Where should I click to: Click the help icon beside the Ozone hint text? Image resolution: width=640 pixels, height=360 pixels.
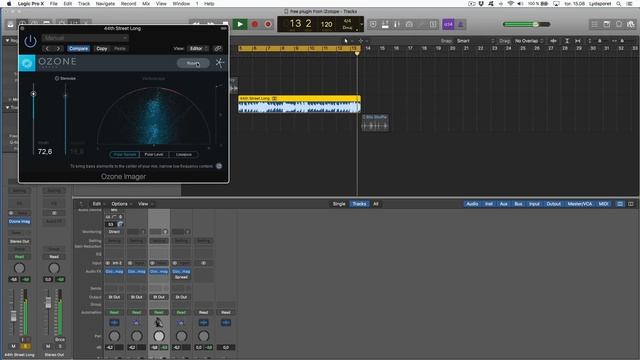click(219, 166)
